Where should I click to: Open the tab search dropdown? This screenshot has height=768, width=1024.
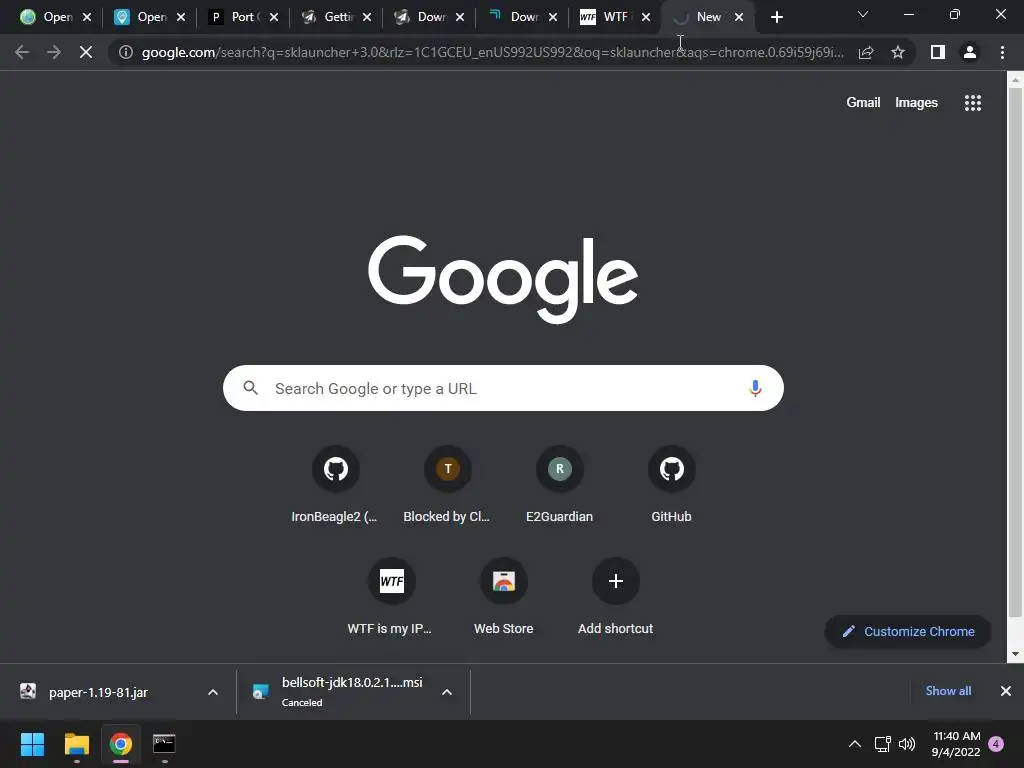(x=863, y=14)
